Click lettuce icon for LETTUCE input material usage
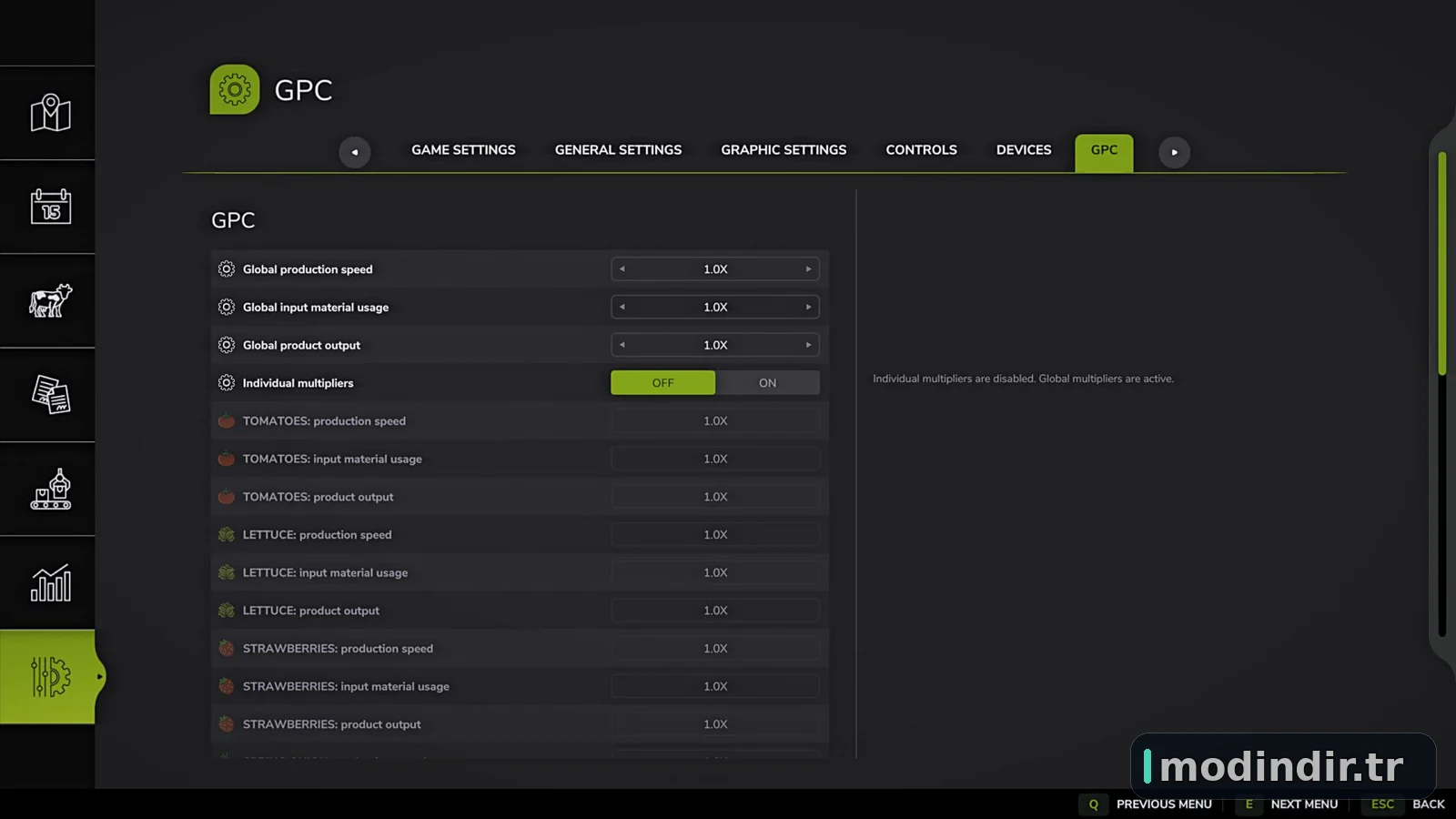This screenshot has height=819, width=1456. click(227, 572)
